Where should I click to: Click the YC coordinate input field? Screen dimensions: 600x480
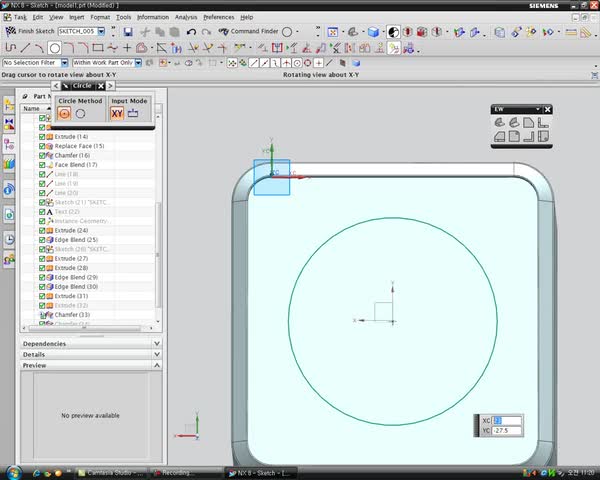508,431
